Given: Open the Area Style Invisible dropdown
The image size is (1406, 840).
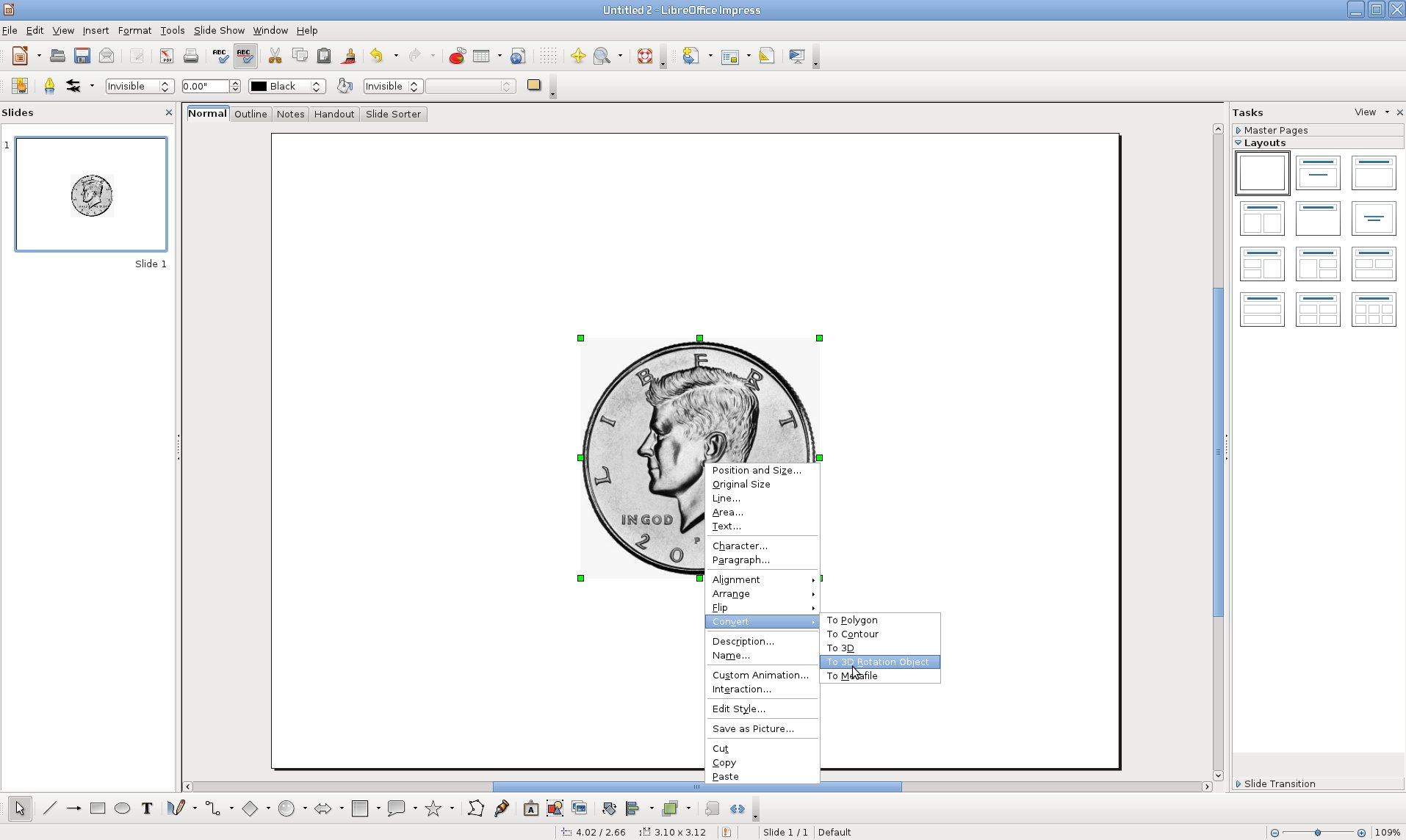Looking at the screenshot, I should (x=392, y=86).
